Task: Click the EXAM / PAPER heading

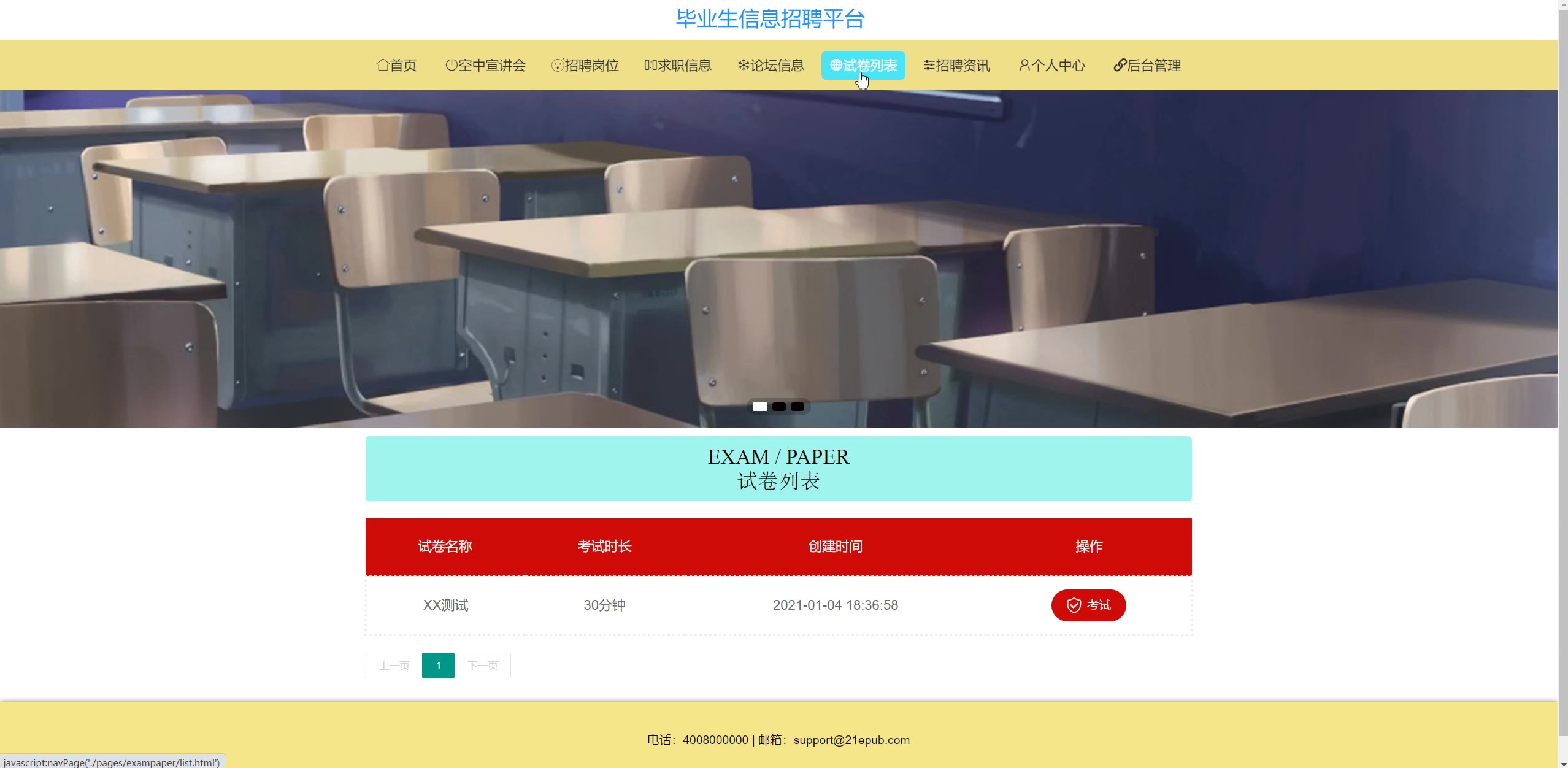Action: [x=778, y=457]
